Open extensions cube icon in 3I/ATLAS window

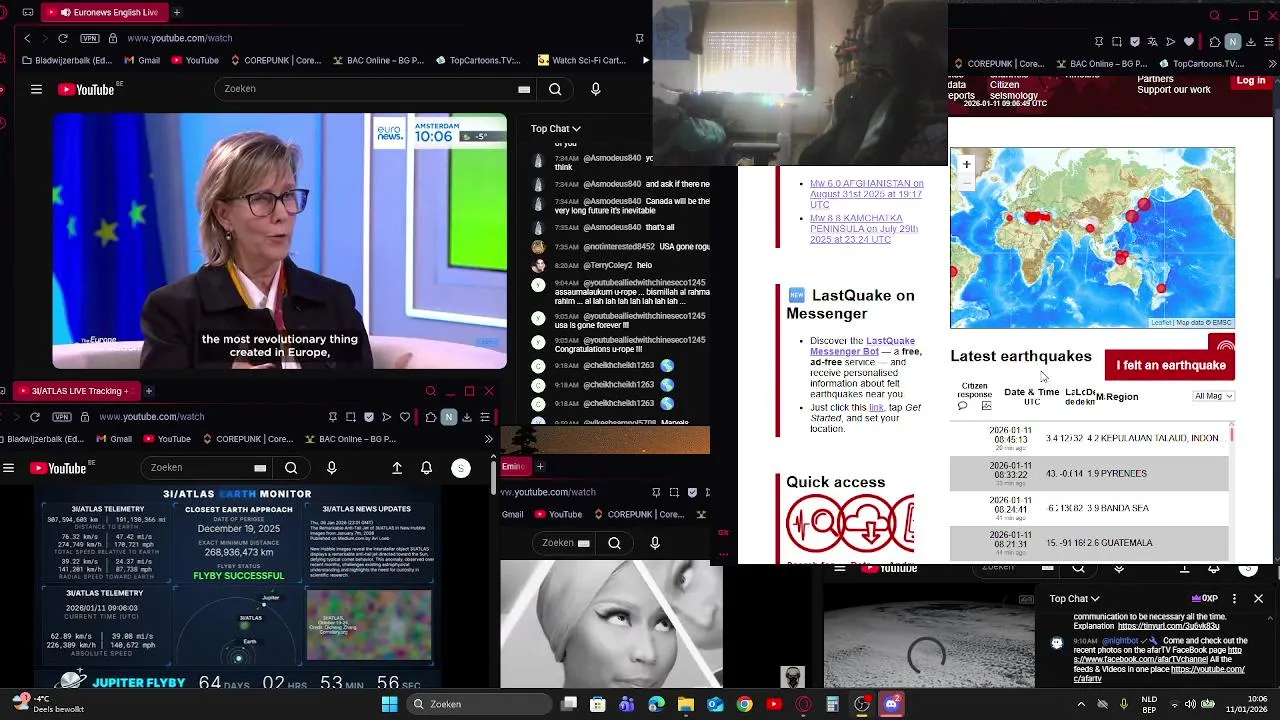tap(430, 417)
